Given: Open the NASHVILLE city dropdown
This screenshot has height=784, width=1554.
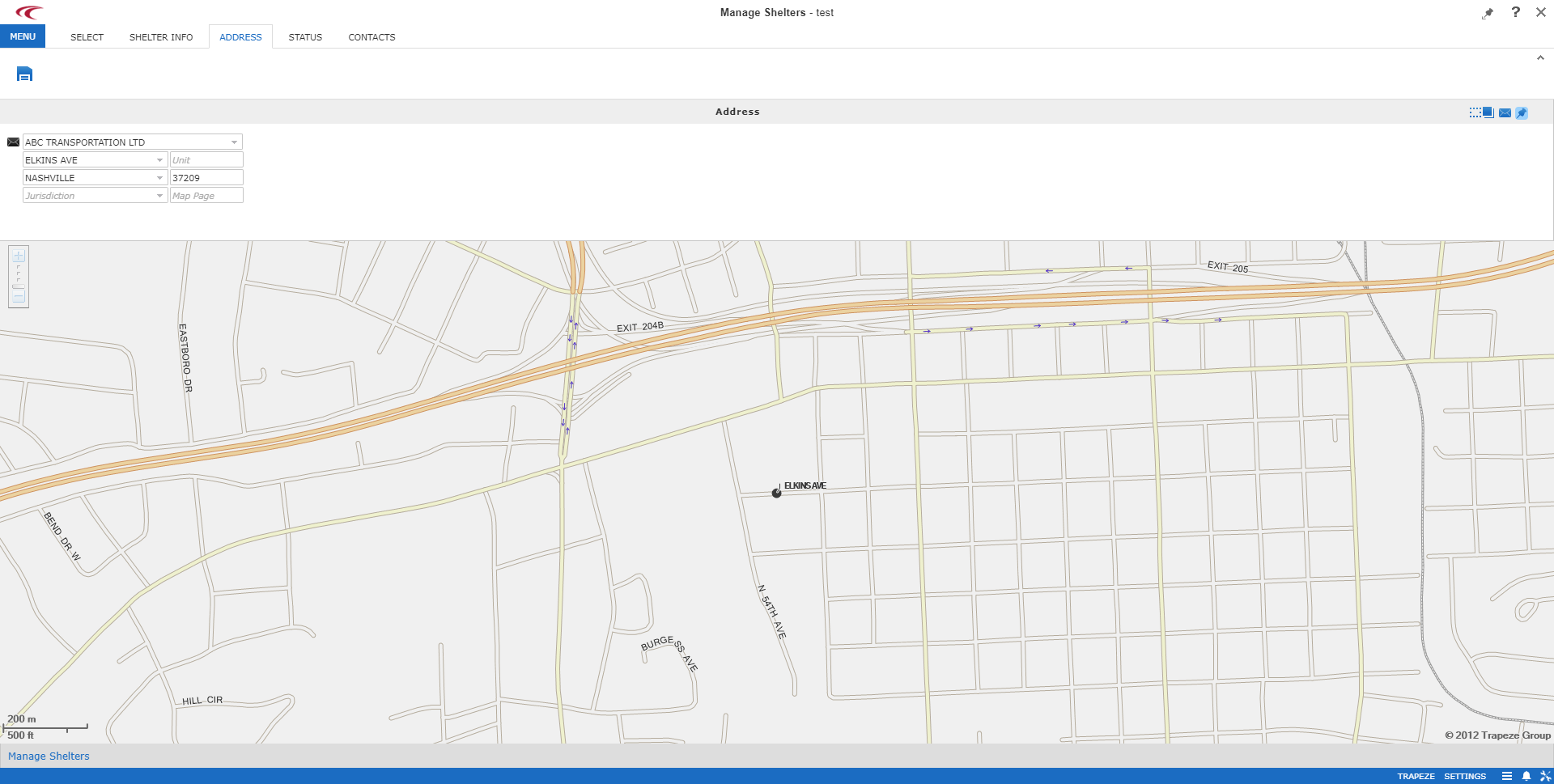Looking at the screenshot, I should tap(159, 177).
